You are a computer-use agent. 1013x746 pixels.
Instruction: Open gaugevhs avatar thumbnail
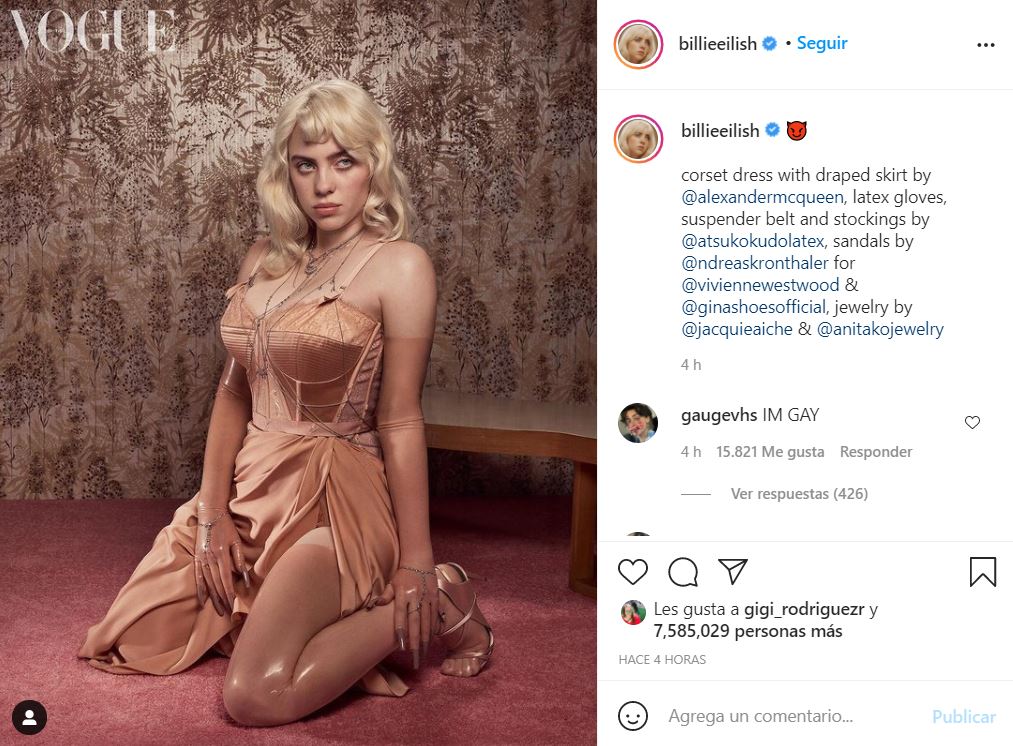638,423
